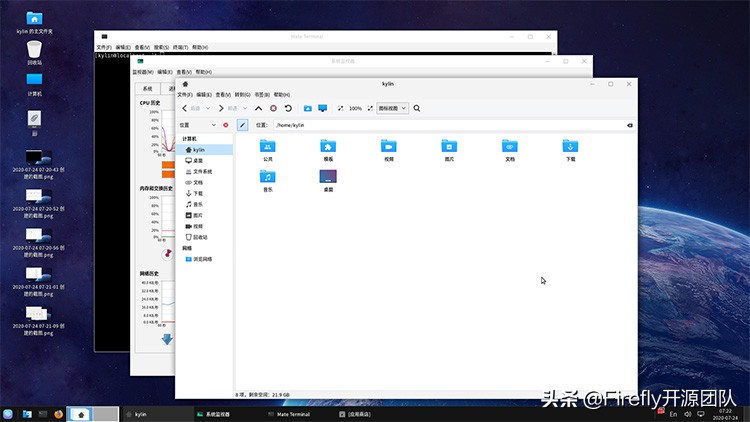
Task: Select the 视频 folder icon in file view
Action: pos(388,146)
